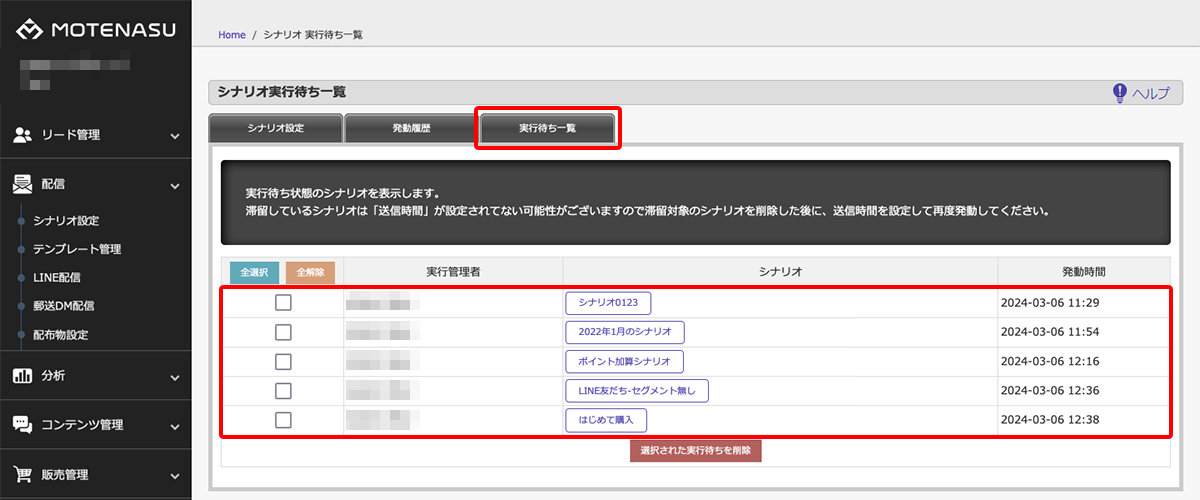
Task: Open the 発動履歴 tab
Action: [410, 129]
